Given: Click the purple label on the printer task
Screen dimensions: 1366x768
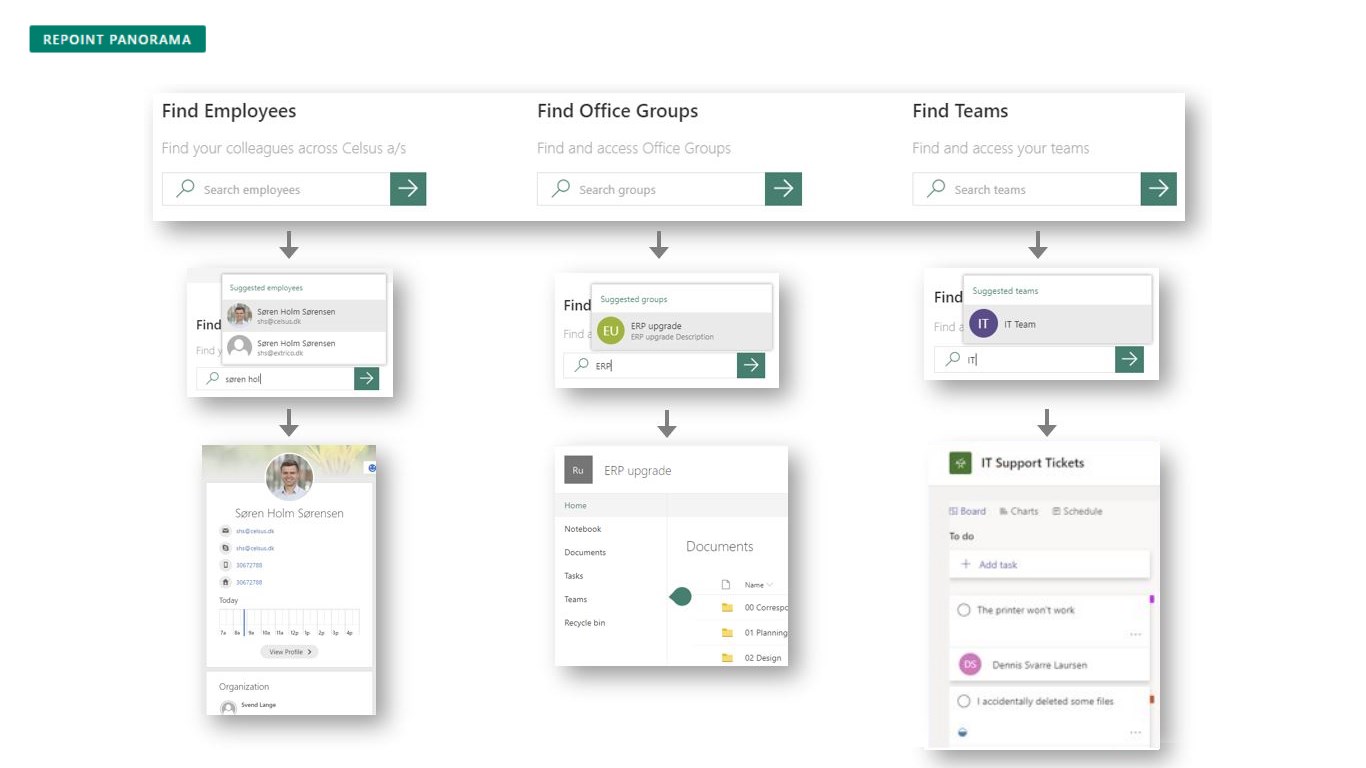Looking at the screenshot, I should click(1152, 599).
